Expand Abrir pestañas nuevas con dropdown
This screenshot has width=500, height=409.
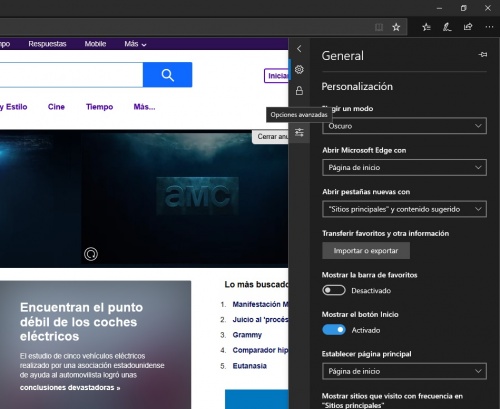[x=404, y=209]
